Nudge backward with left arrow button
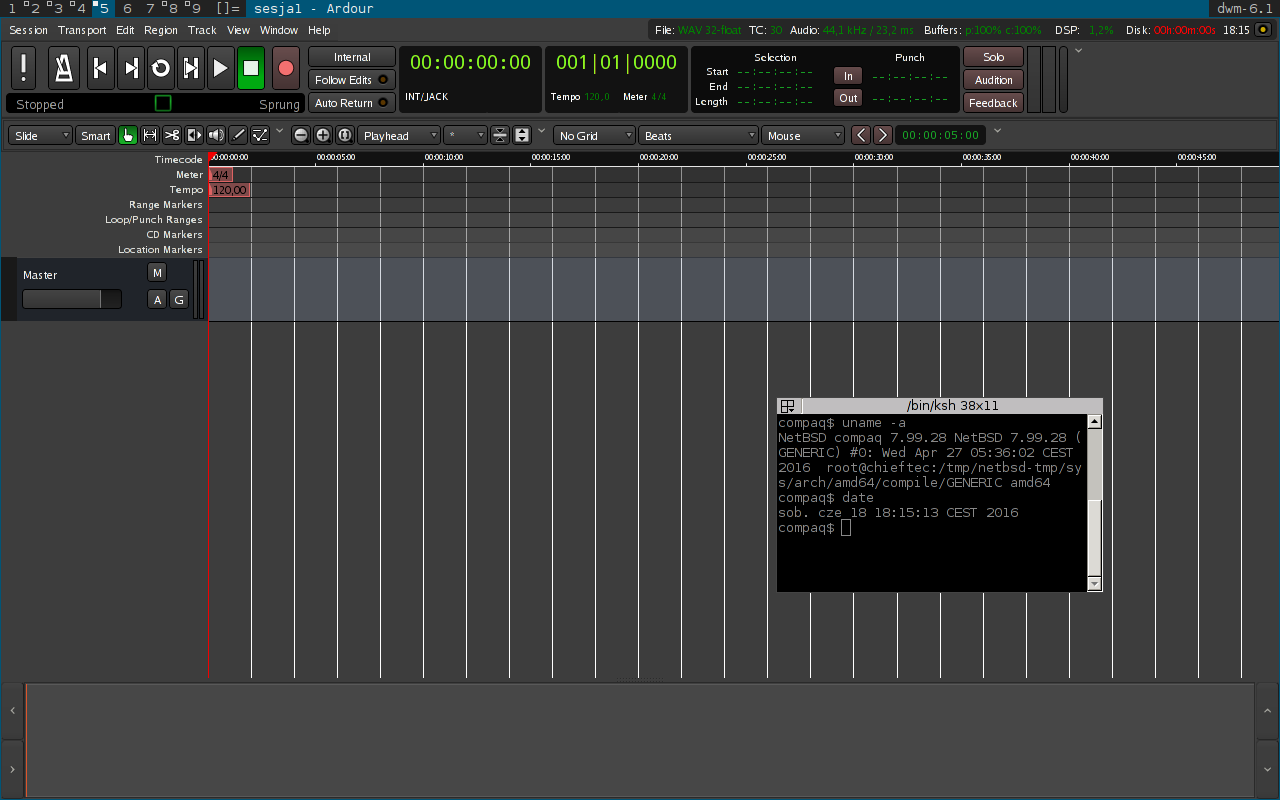This screenshot has height=800, width=1280. [860, 135]
